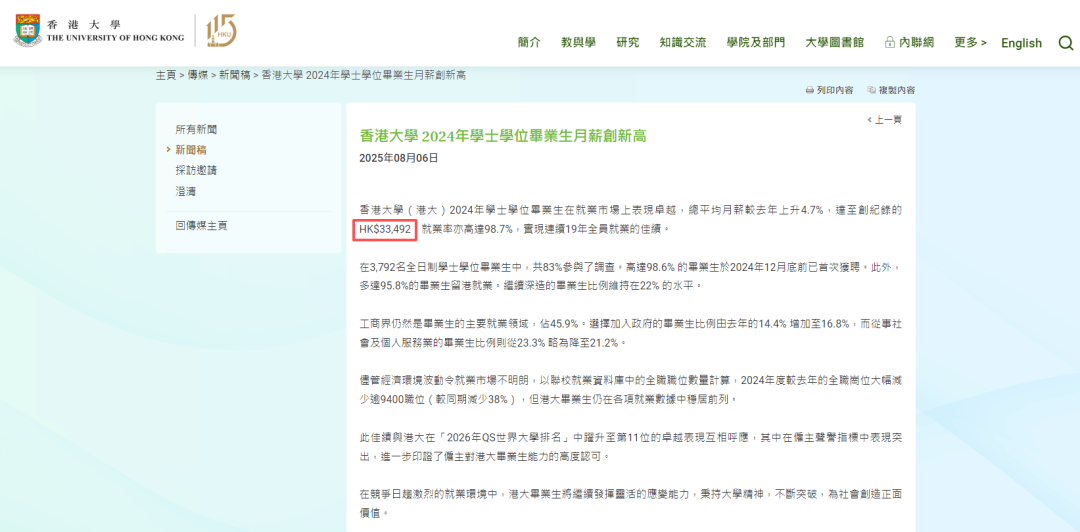
Task: Go to 新聞稿 in breadcrumb
Action: click(235, 75)
